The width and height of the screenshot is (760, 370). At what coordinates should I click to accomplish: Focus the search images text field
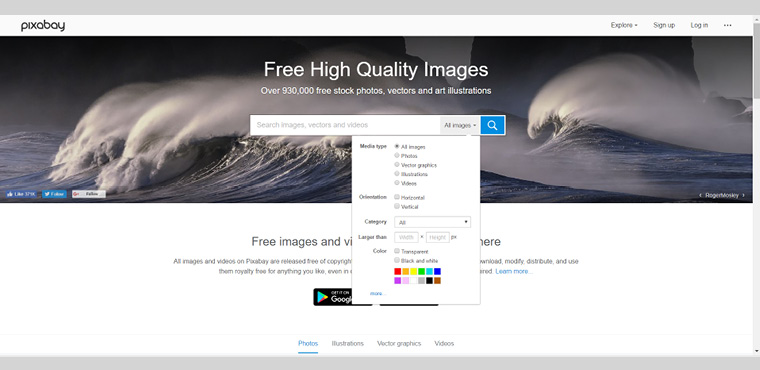[x=345, y=125]
